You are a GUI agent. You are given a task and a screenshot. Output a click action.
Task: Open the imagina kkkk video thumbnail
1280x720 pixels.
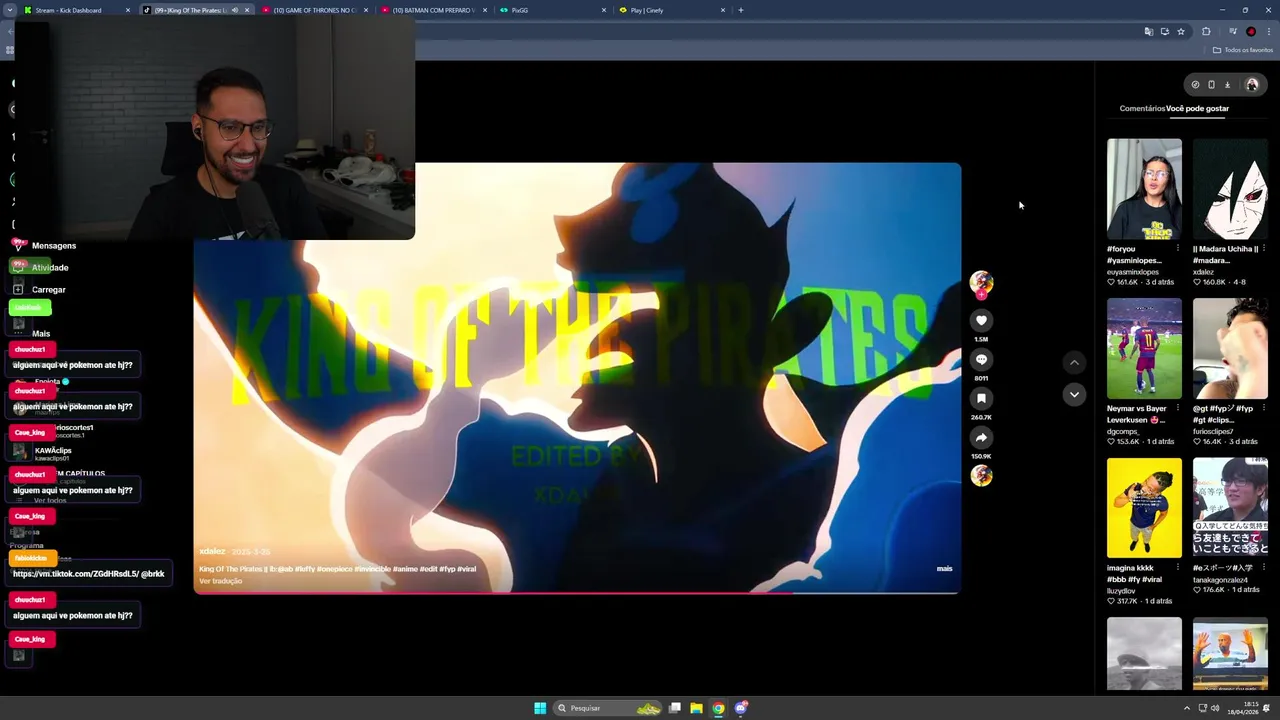click(x=1144, y=507)
